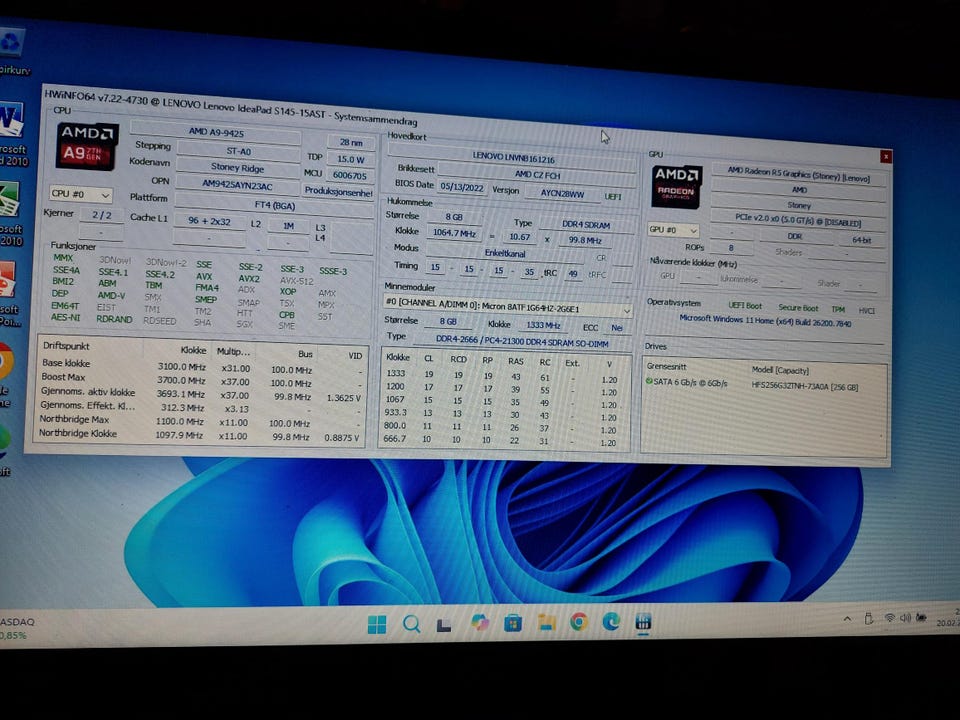The width and height of the screenshot is (960, 720).
Task: Open the Recycle Bin desktop icon
Action: [12, 52]
